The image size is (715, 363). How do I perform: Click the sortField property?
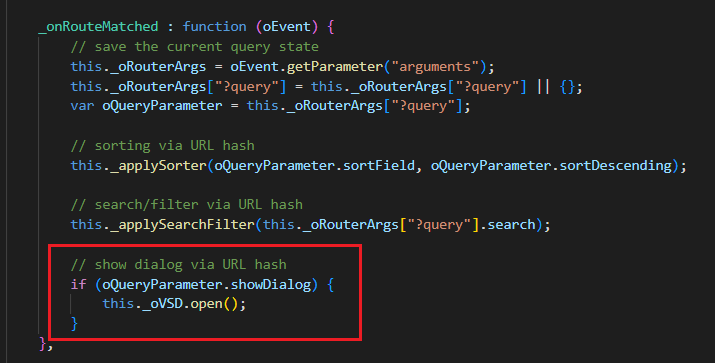pyautogui.click(x=379, y=165)
